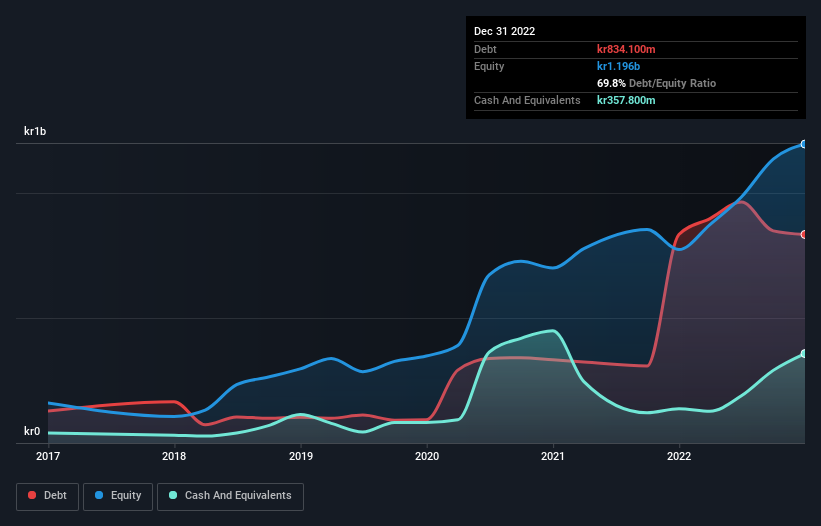
Task: Select the Cash end-point marker on chart
Action: [x=804, y=354]
